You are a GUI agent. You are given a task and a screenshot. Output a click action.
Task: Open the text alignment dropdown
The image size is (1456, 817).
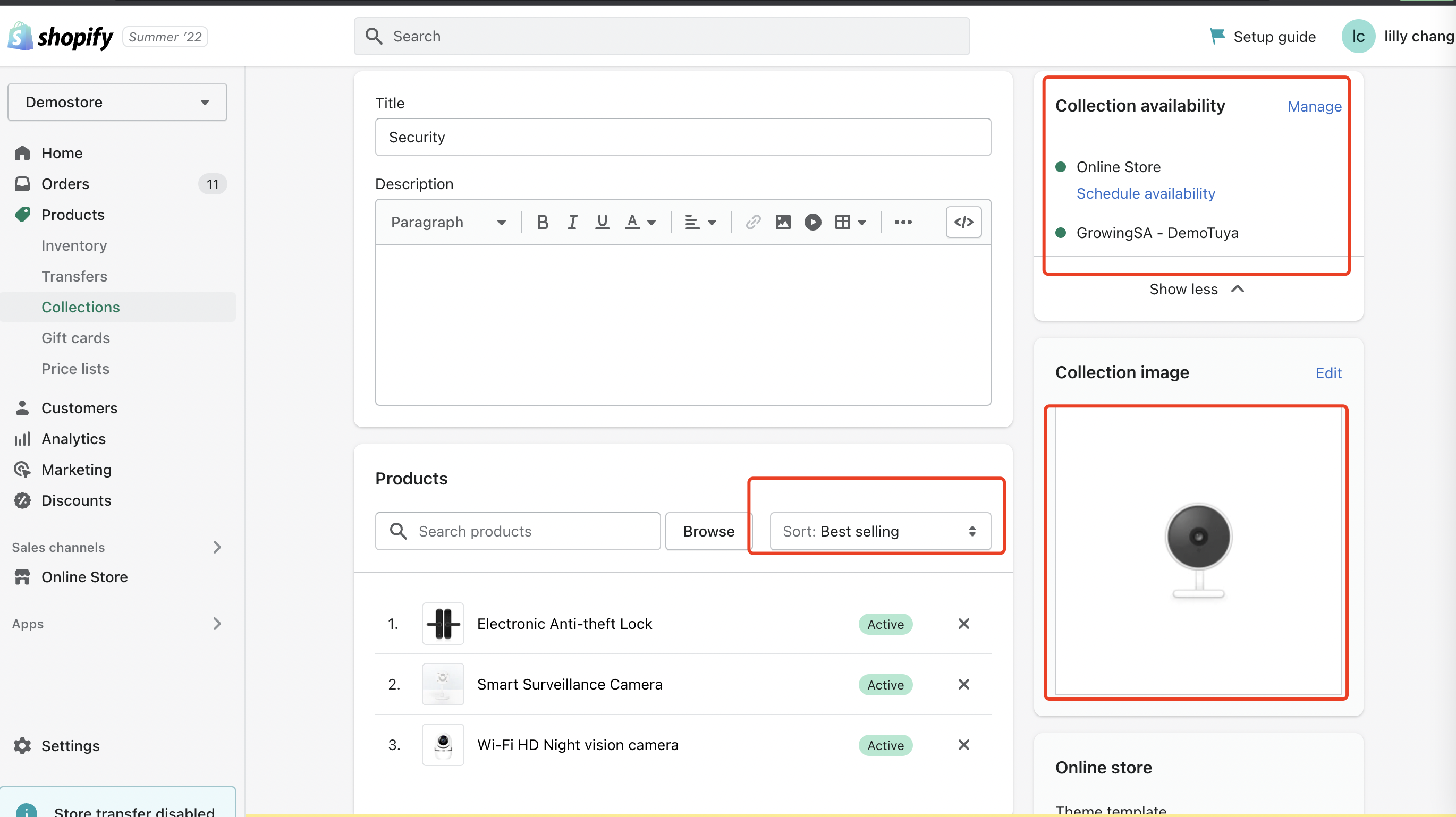coord(700,222)
